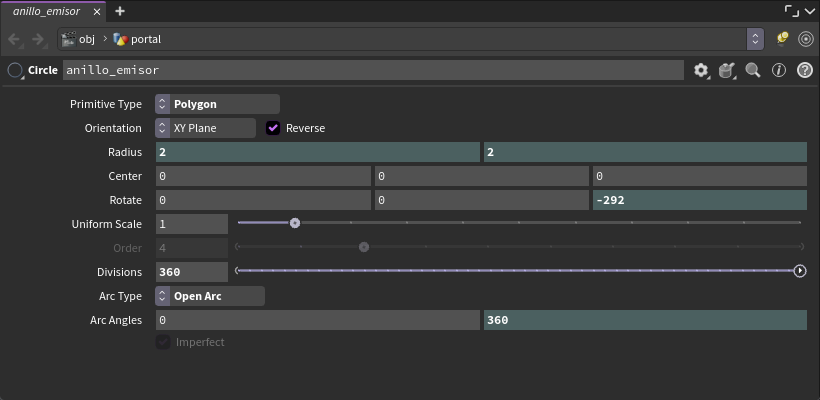
Task: Toggle the Reverse checkbox
Action: pyautogui.click(x=273, y=128)
